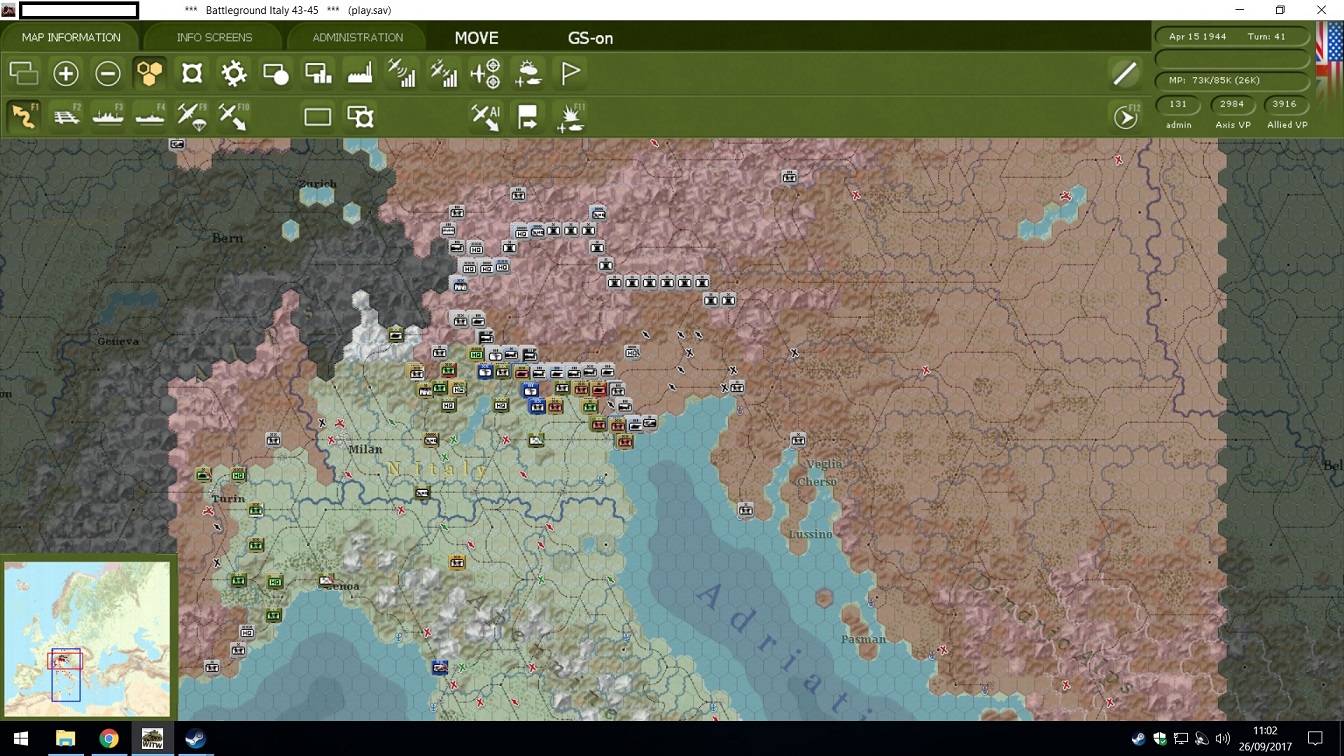Click the Apr 15 1944 Turn 41 date box
This screenshot has height=756, width=1344.
coord(1233,36)
